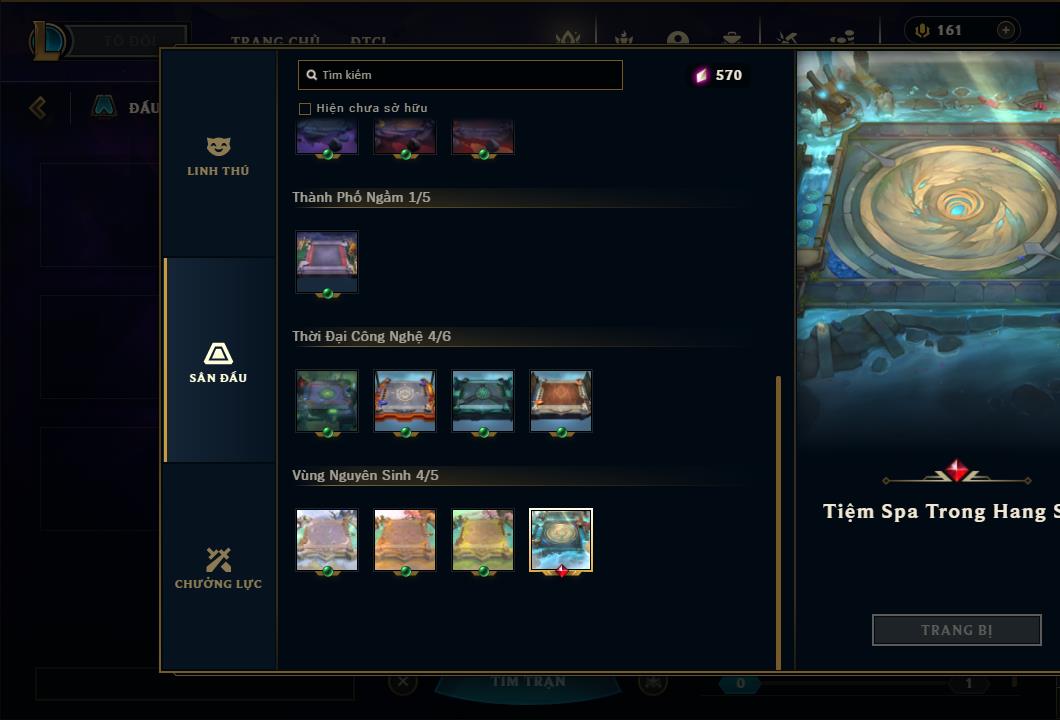The width and height of the screenshot is (1060, 720).
Task: Select the fourth Thời Đại Công Nghệ arena
Action: coord(560,402)
